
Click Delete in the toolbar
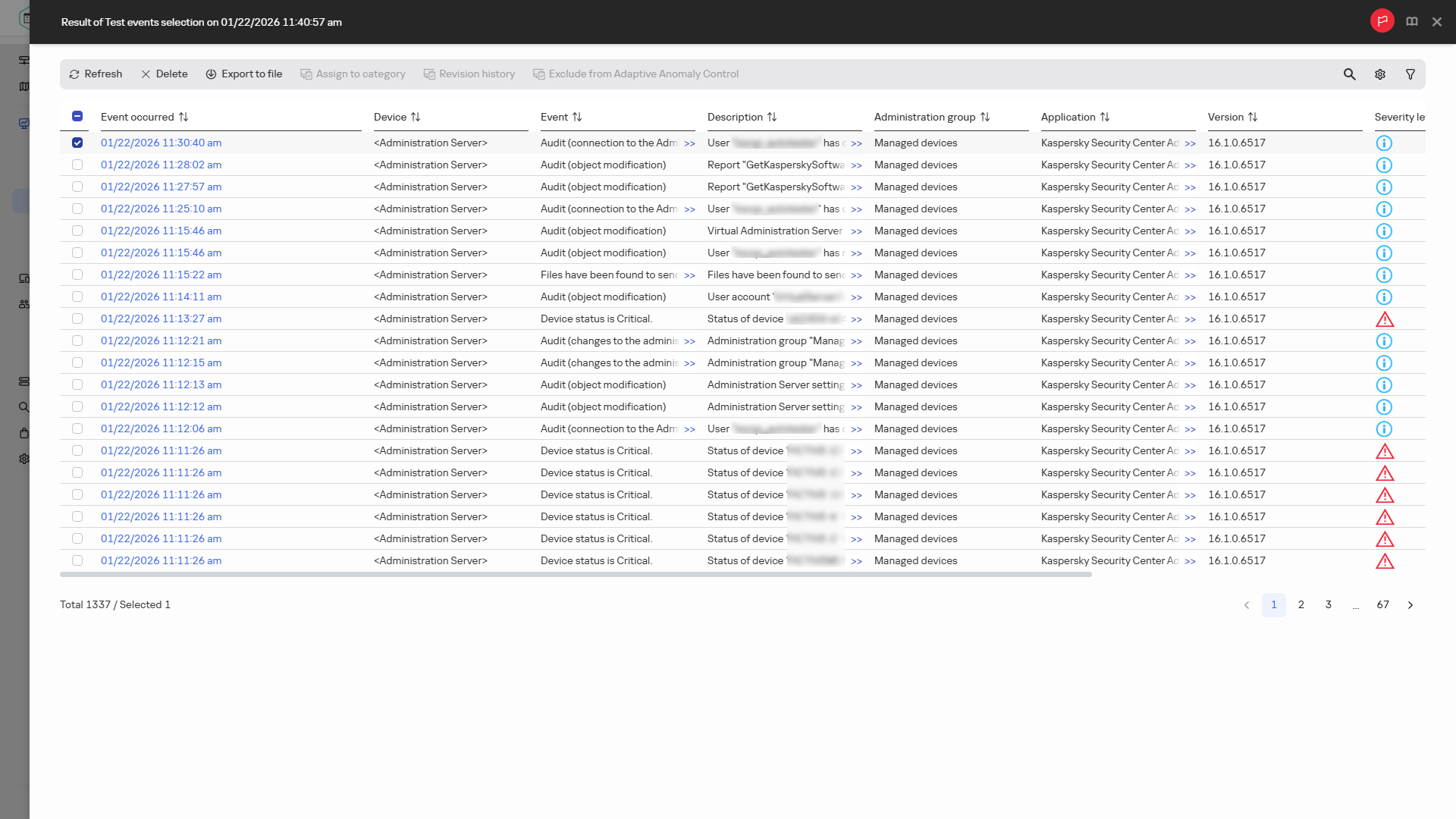[x=165, y=74]
